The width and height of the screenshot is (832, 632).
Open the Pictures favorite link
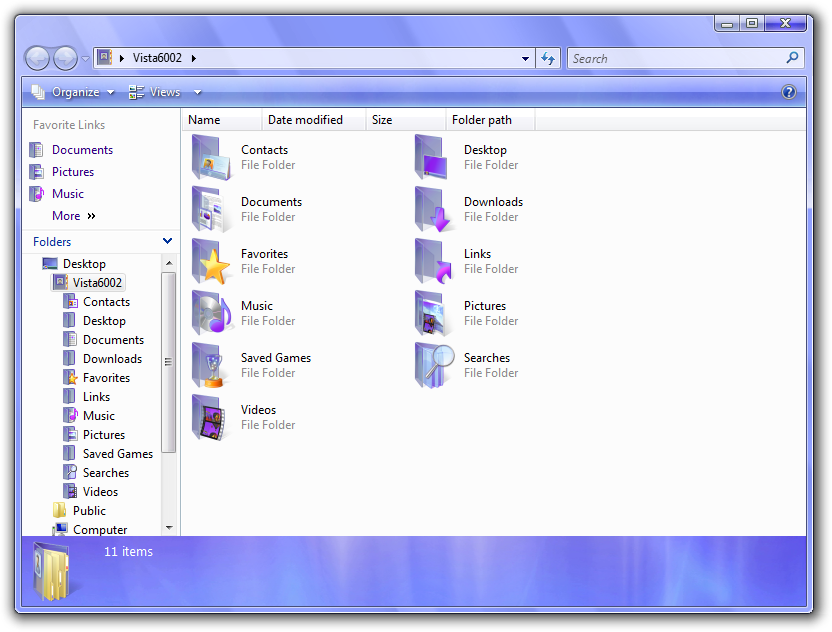click(x=73, y=172)
